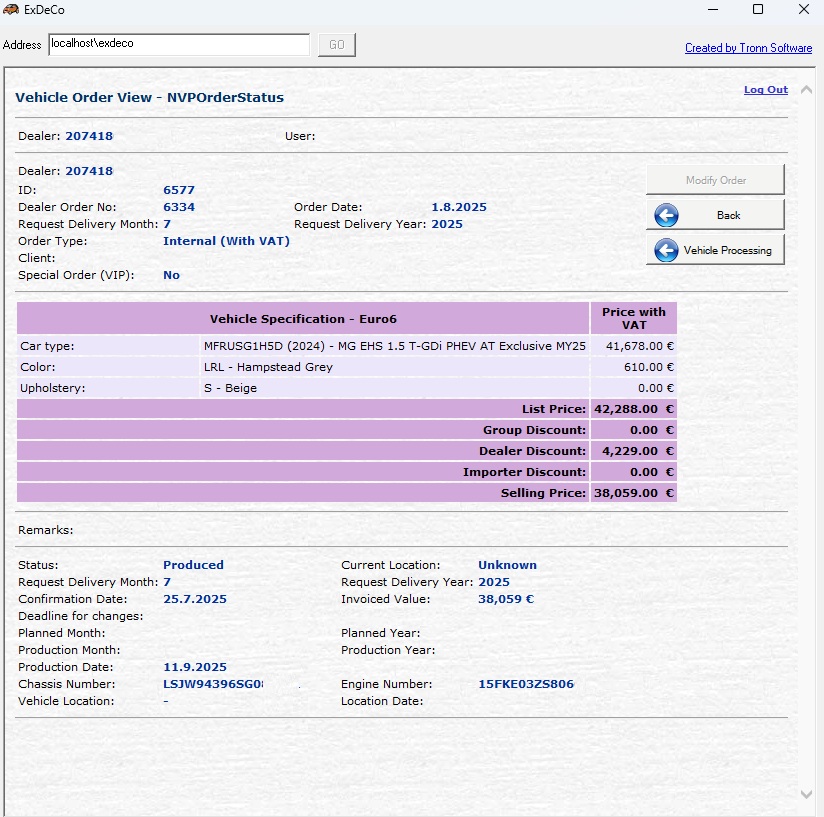Close the ExDeCo window
This screenshot has width=824, height=817.
coord(804,10)
